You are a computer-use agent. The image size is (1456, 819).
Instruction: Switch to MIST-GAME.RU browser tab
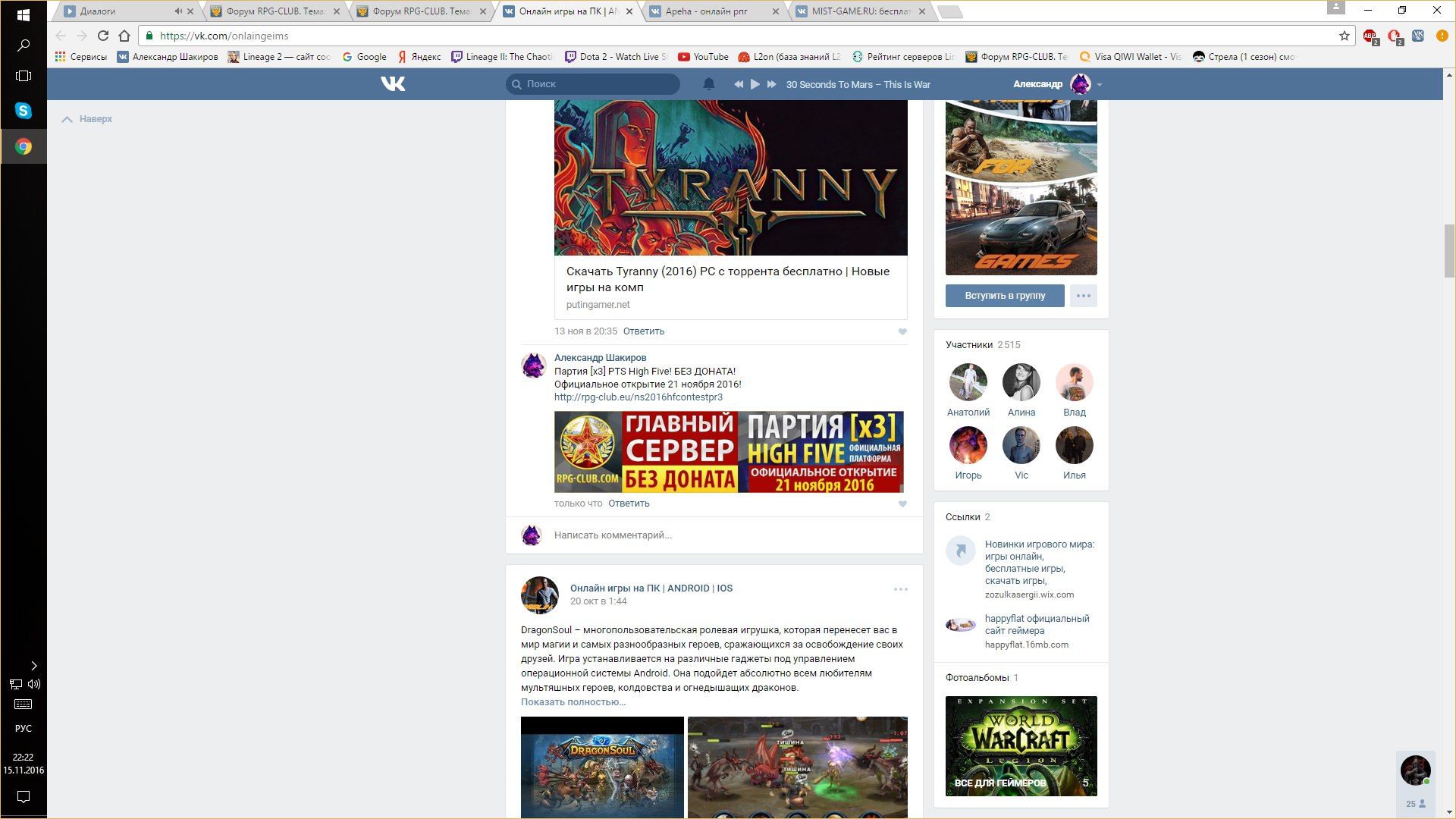(861, 11)
